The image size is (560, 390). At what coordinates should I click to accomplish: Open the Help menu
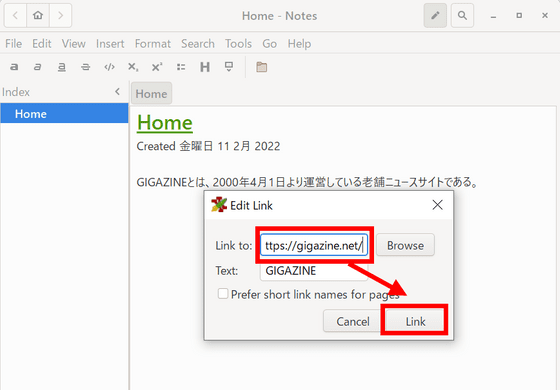coord(299,44)
